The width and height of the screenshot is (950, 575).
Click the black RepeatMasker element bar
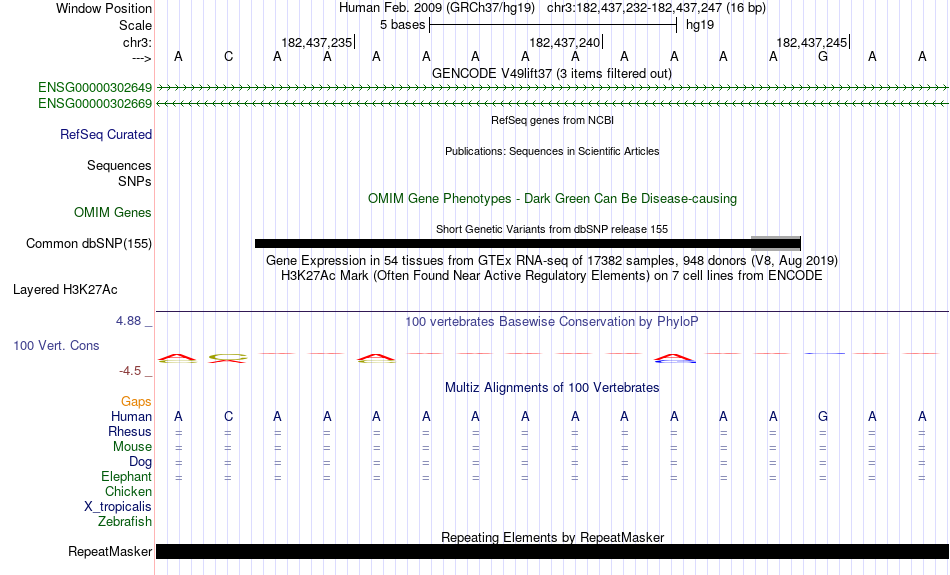[x=553, y=551]
